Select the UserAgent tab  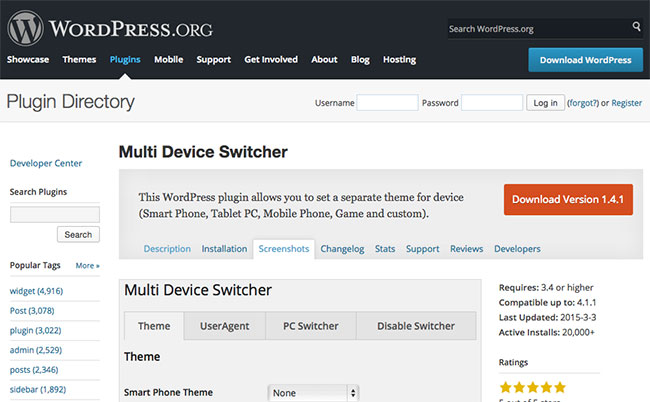[225, 326]
